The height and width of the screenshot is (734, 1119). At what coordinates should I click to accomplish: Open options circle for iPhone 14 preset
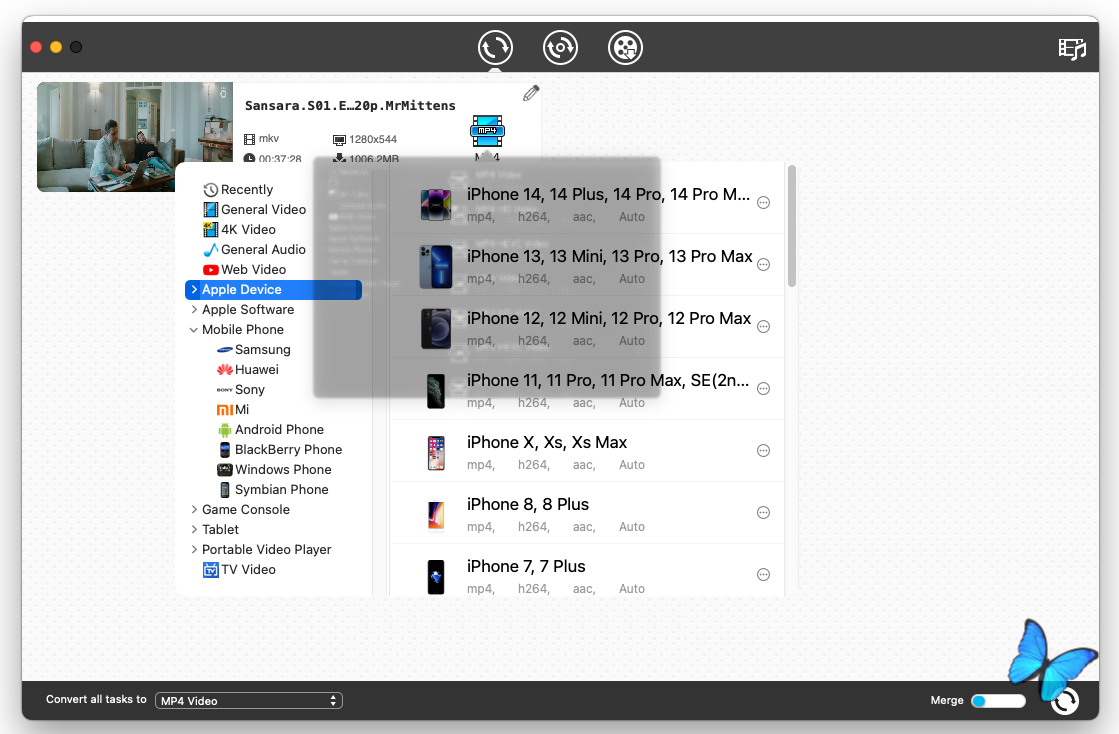[763, 203]
